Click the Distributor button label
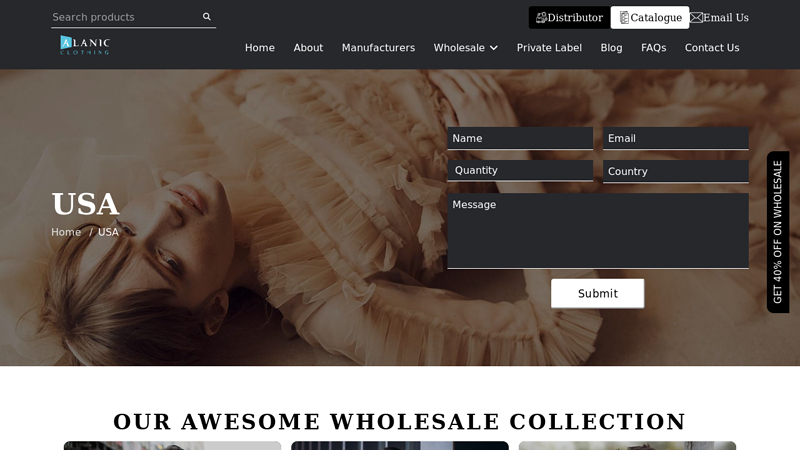800x450 pixels. 575,18
